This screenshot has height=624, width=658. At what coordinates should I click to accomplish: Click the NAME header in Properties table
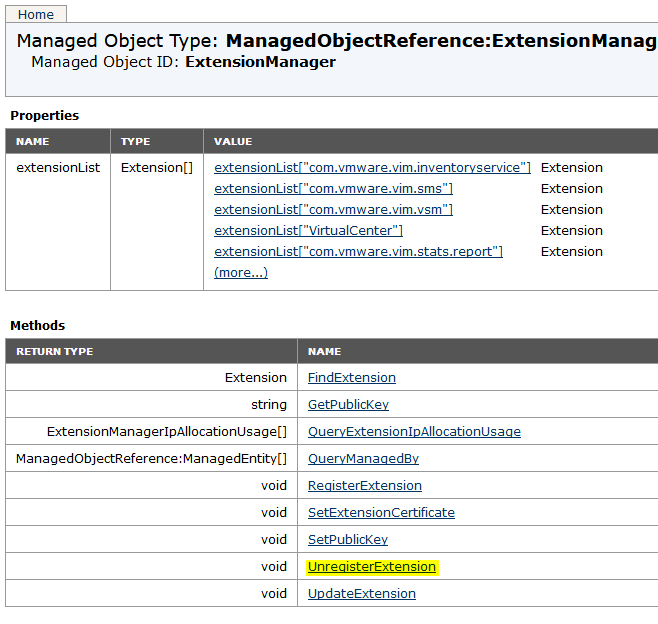coord(33,142)
